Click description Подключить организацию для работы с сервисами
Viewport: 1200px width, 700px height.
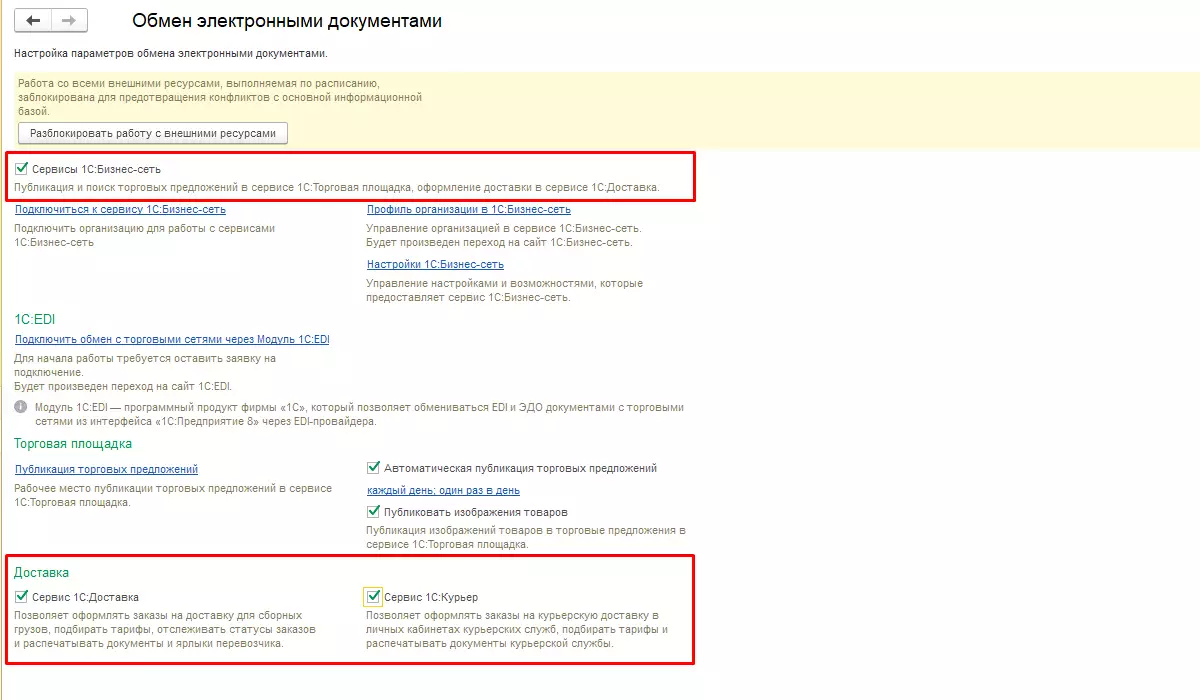[144, 235]
